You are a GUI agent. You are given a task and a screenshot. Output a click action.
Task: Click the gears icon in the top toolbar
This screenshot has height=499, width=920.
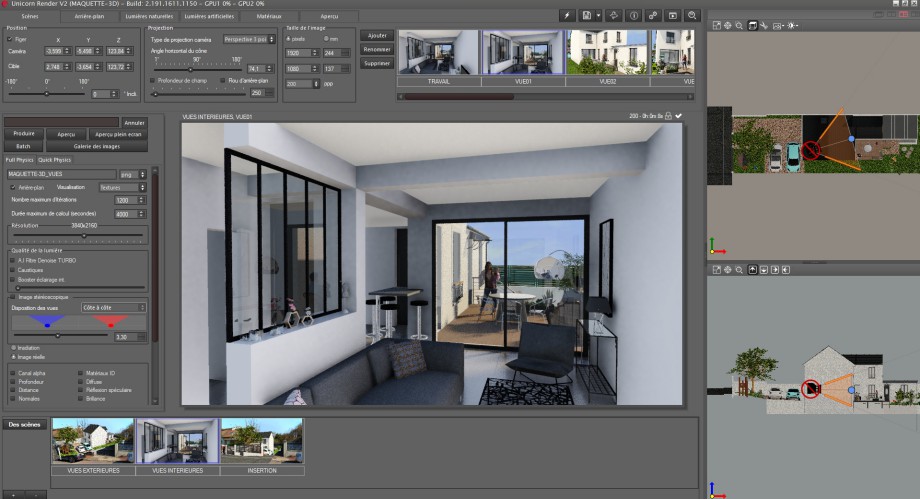coord(652,16)
